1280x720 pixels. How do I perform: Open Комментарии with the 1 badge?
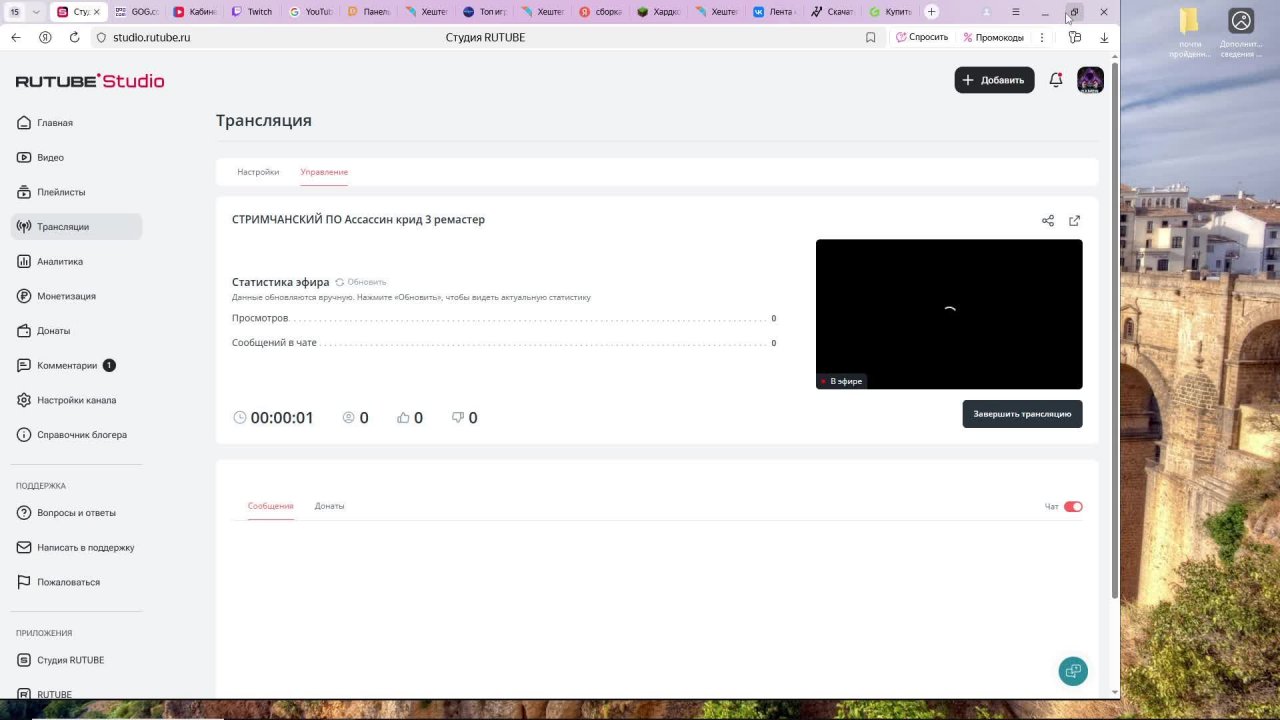(76, 365)
